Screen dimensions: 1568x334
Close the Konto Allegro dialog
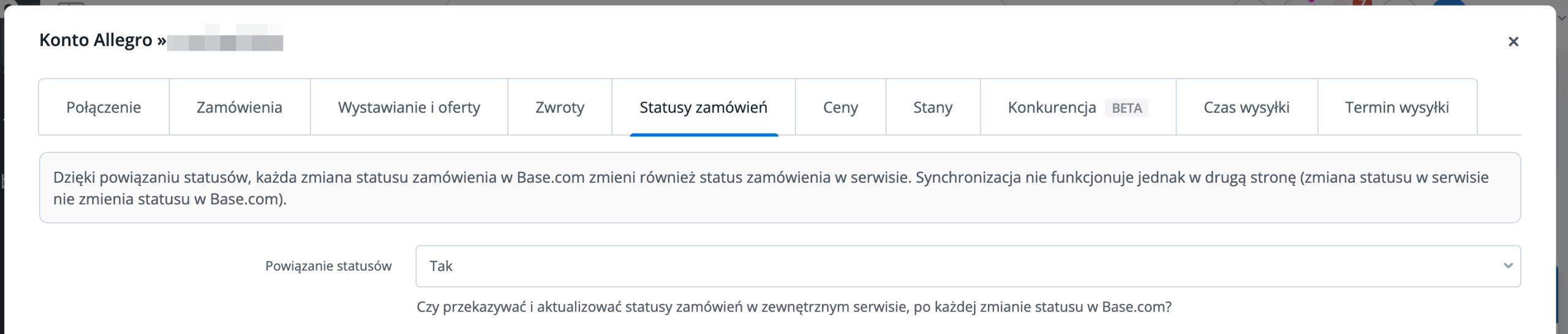[x=1513, y=42]
